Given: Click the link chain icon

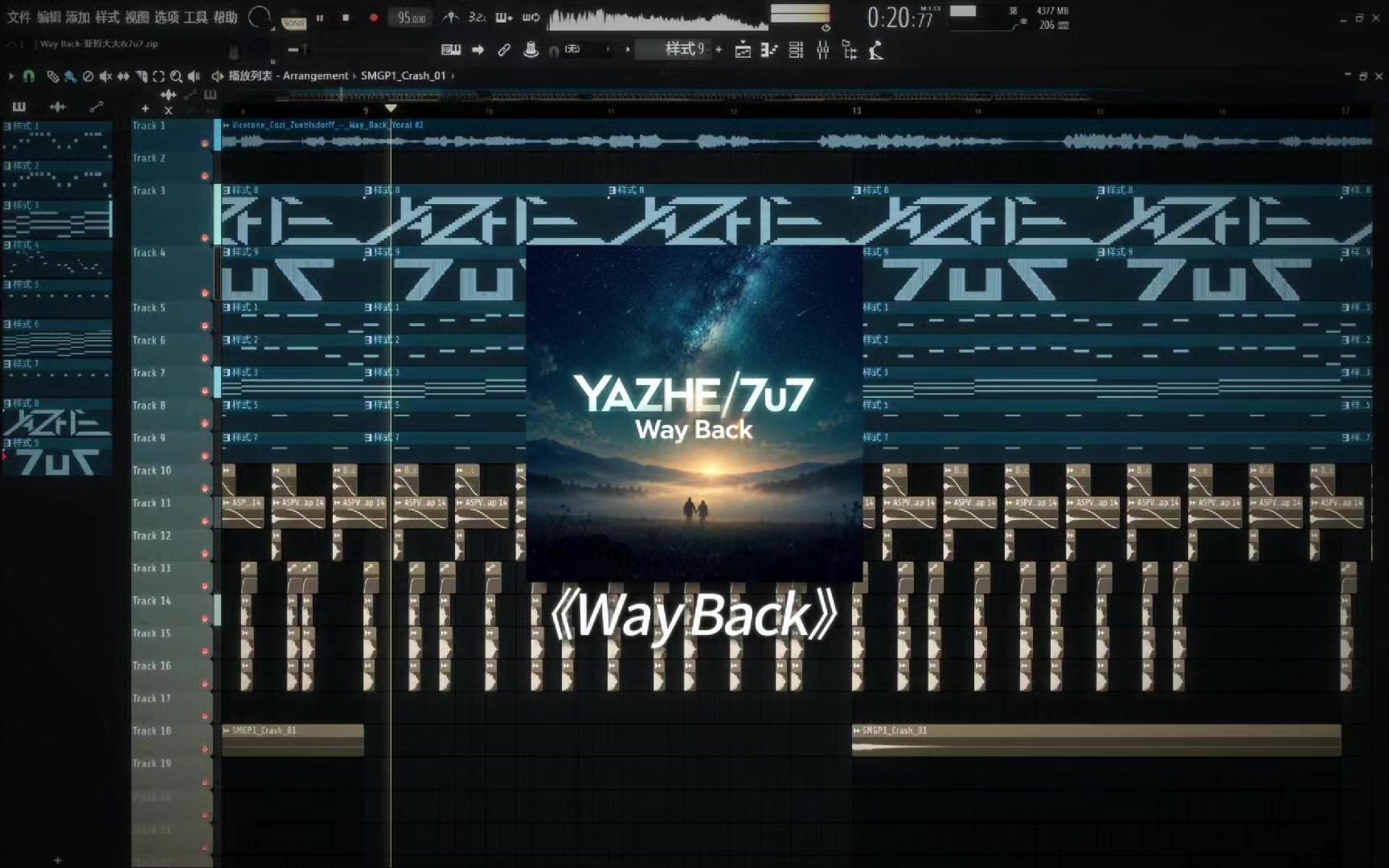Looking at the screenshot, I should point(504,50).
